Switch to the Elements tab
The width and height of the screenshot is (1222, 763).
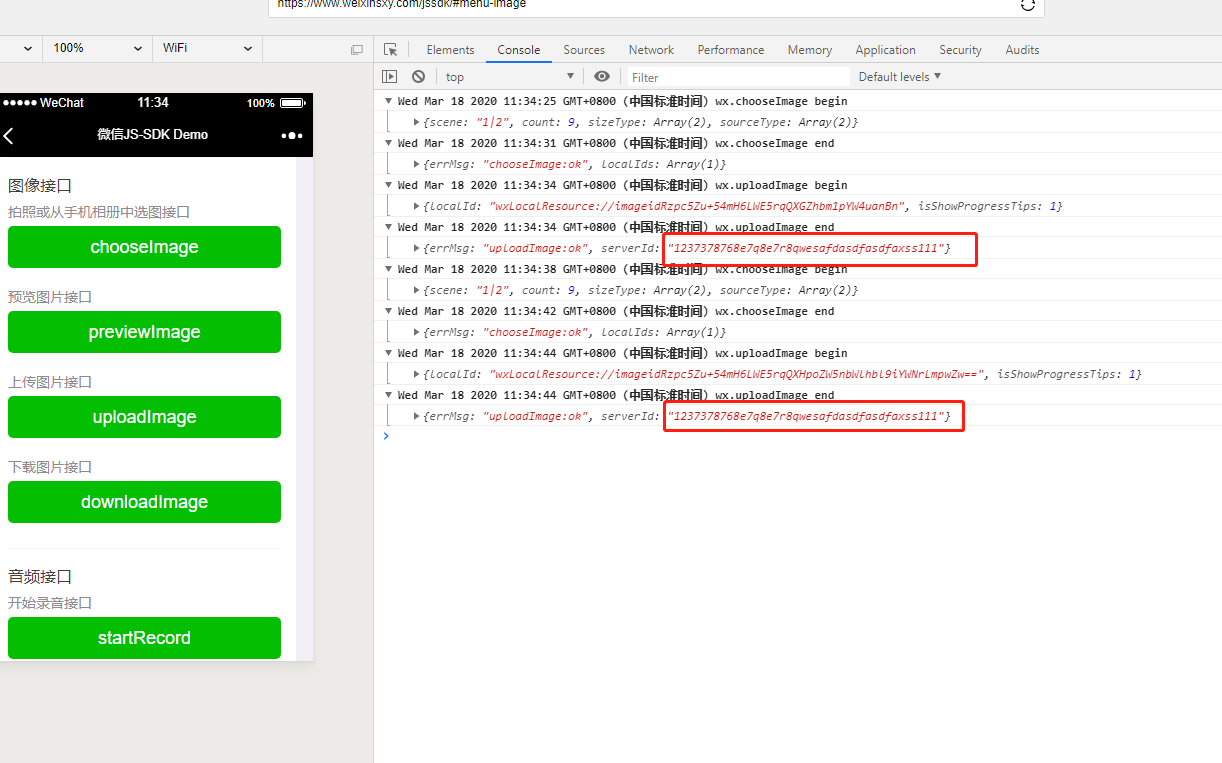pyautogui.click(x=450, y=49)
